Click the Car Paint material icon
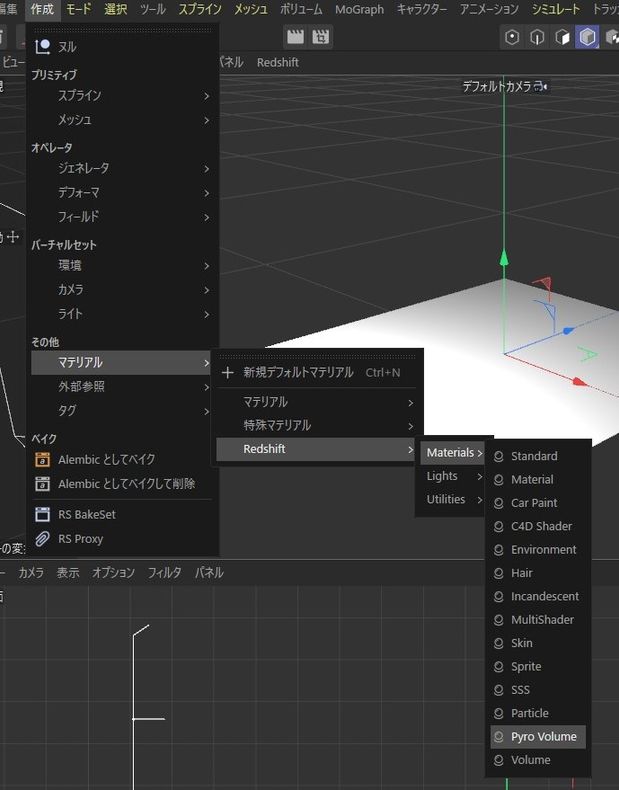This screenshot has width=619, height=790. click(x=499, y=503)
